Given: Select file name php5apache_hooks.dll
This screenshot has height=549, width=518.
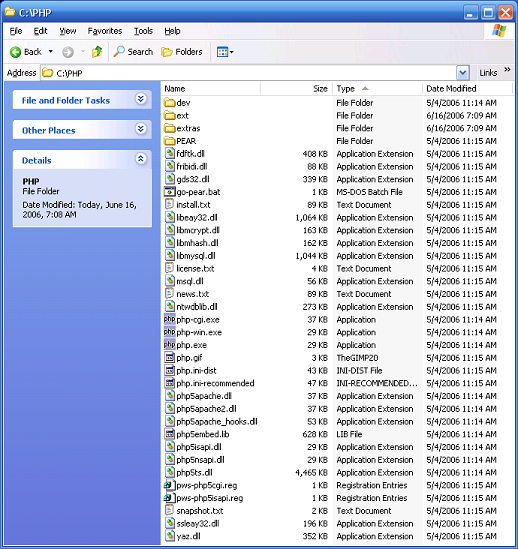Looking at the screenshot, I should (x=217, y=422).
